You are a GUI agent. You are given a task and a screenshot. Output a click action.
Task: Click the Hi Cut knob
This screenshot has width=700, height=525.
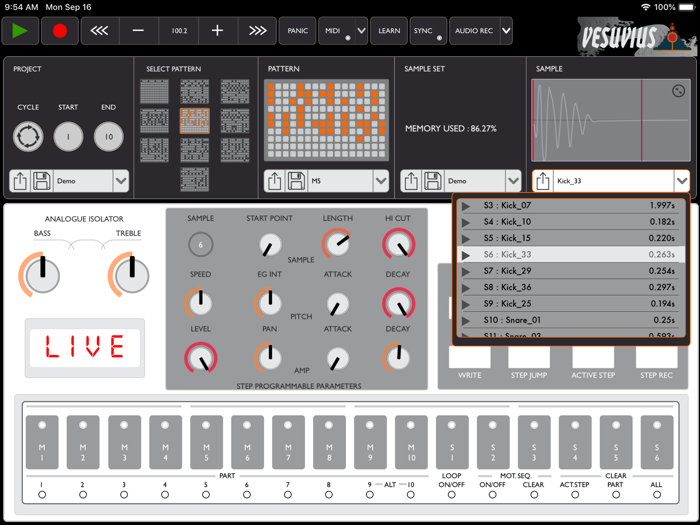398,244
